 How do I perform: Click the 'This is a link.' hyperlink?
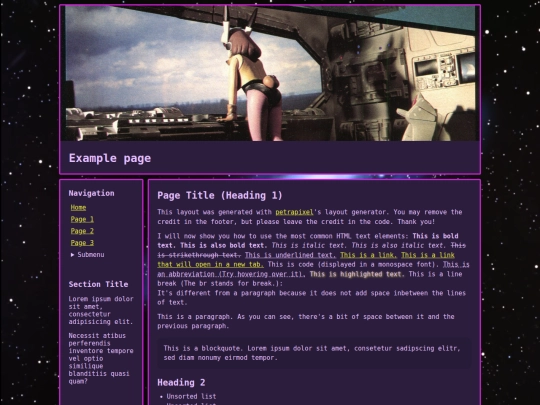point(368,255)
